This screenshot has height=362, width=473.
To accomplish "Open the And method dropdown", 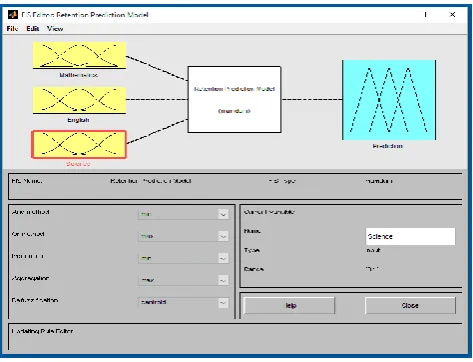I will (x=183, y=214).
